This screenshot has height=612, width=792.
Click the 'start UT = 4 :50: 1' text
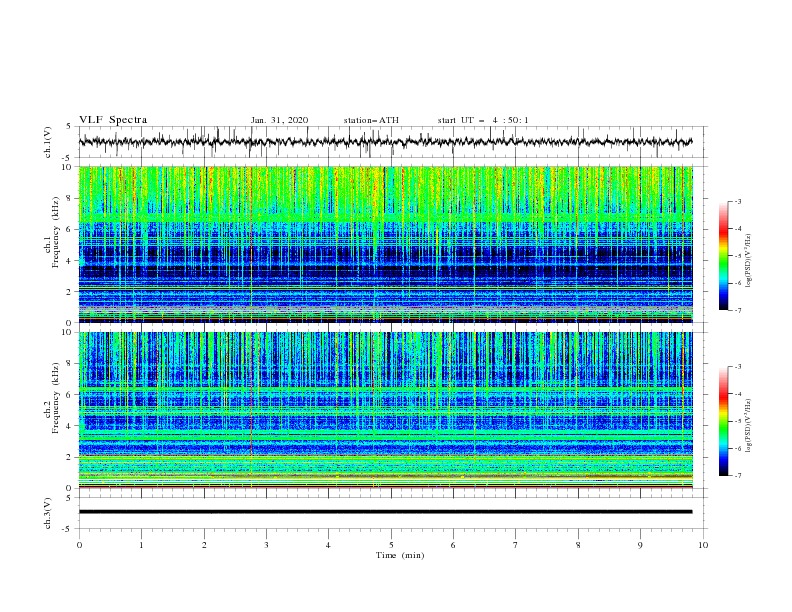[483, 120]
